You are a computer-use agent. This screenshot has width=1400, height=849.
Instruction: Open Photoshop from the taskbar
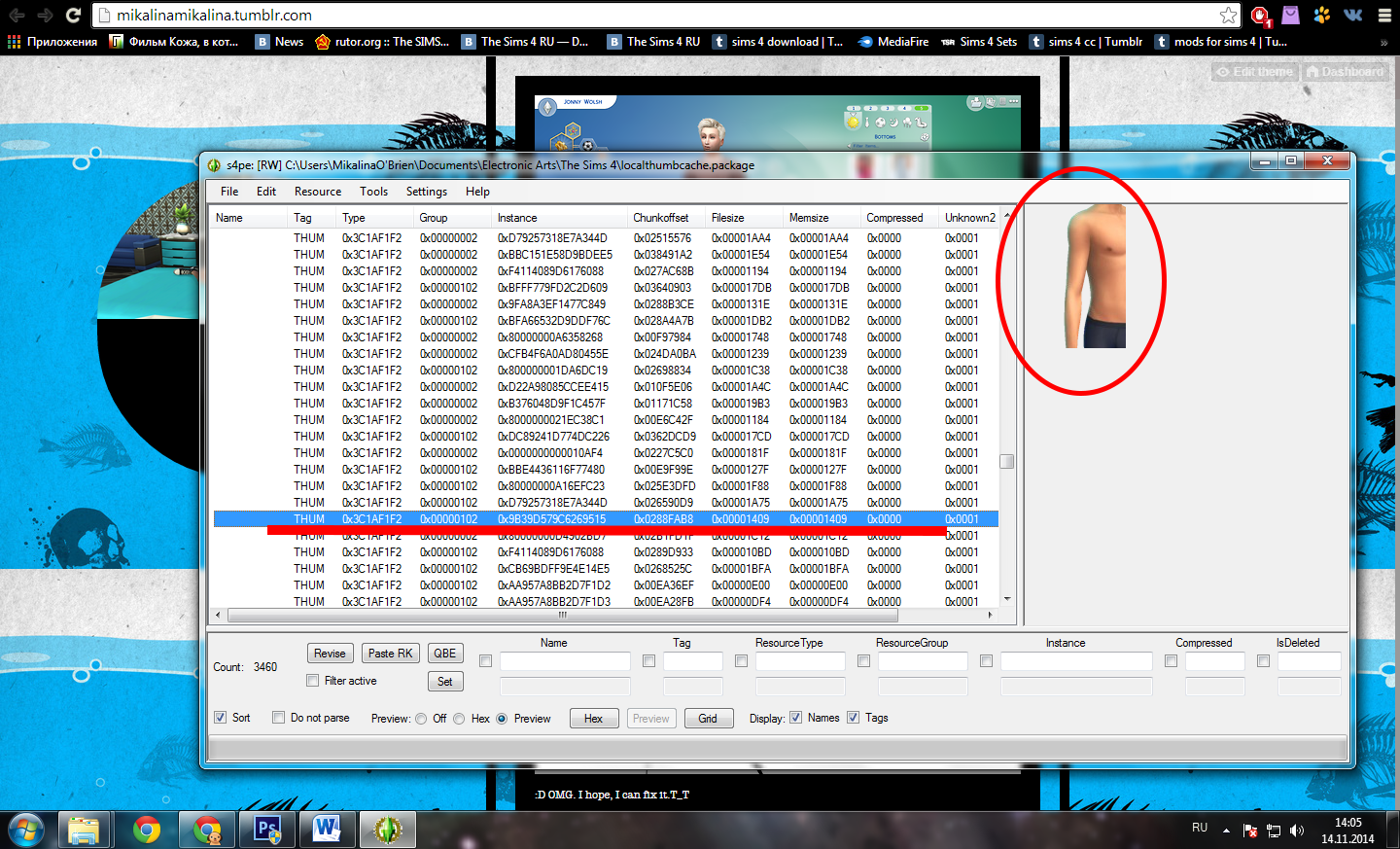pyautogui.click(x=266, y=830)
